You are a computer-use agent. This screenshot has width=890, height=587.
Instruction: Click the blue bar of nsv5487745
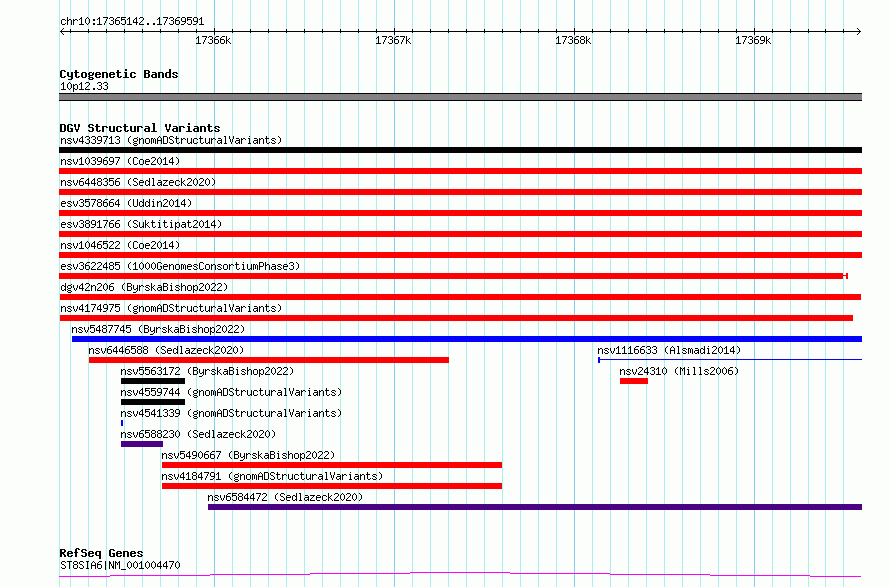click(x=467, y=339)
